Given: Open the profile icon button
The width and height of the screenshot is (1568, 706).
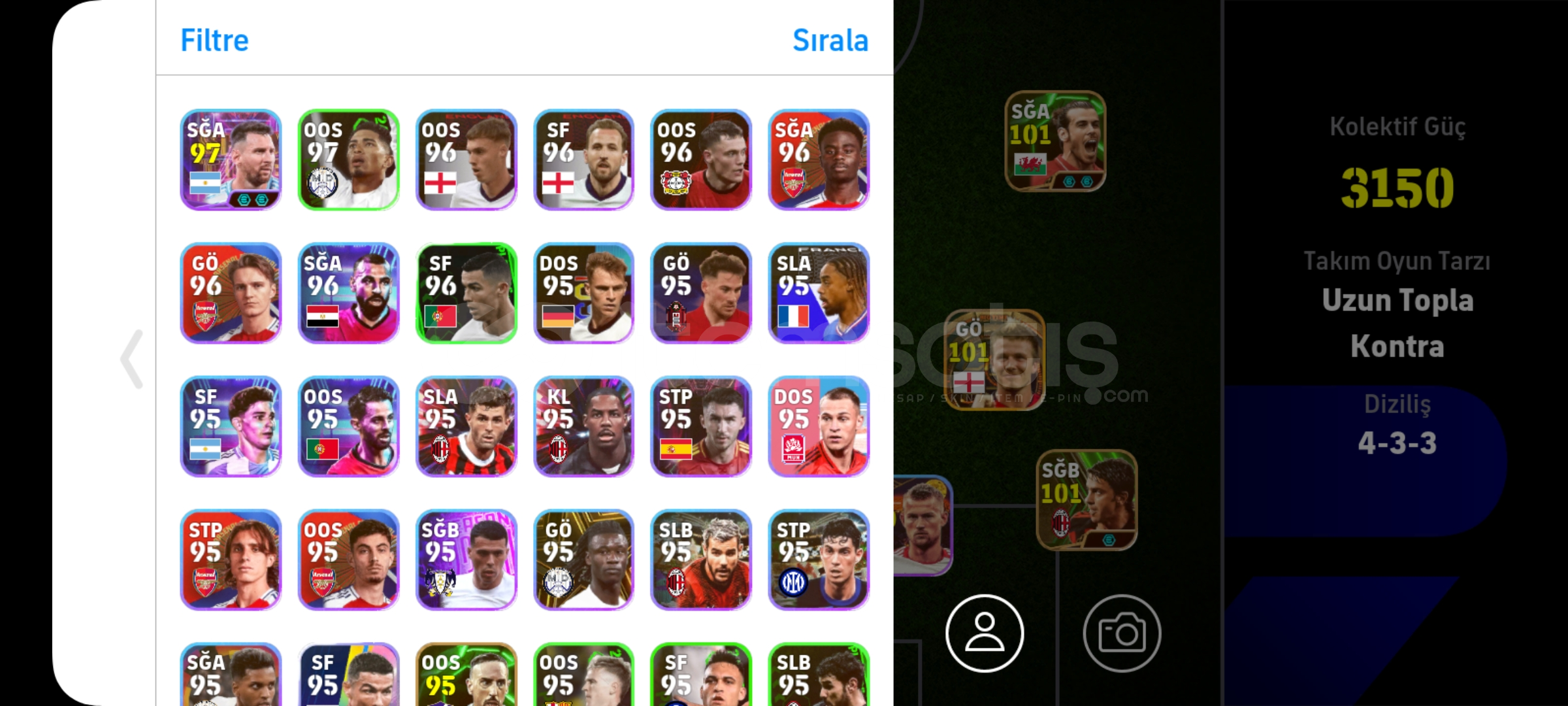Looking at the screenshot, I should (x=985, y=633).
